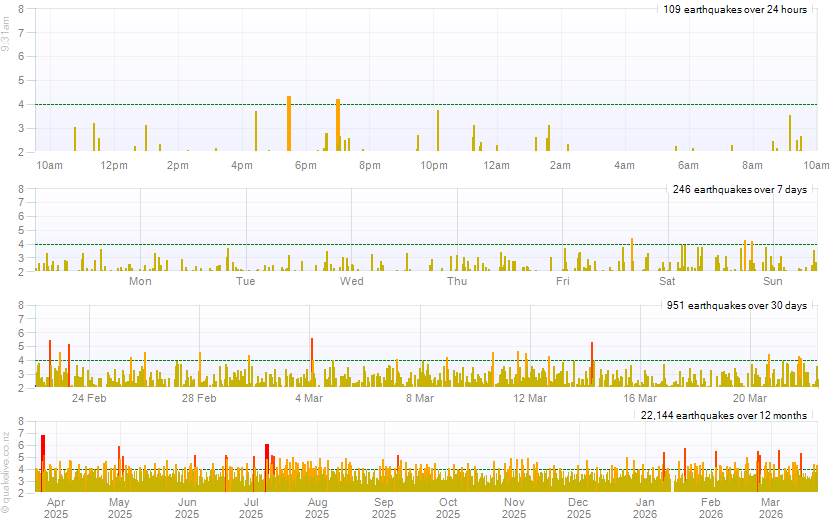835x530 pixels.
Task: Click the '12am' tick on the 24-hour chart
Action: 496,165
